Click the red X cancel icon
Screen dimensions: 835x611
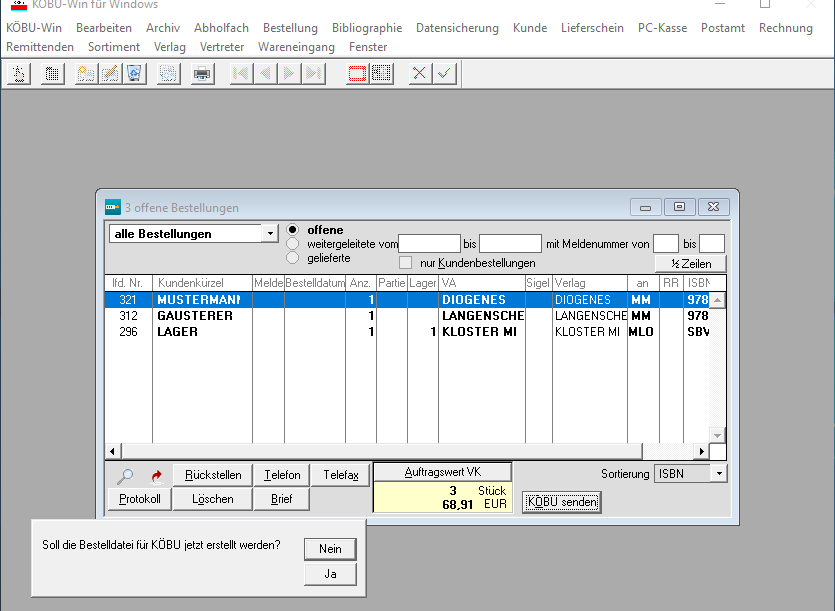pyautogui.click(x=420, y=74)
